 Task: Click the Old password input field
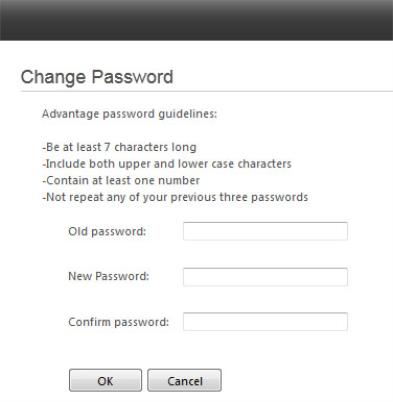coord(265,231)
